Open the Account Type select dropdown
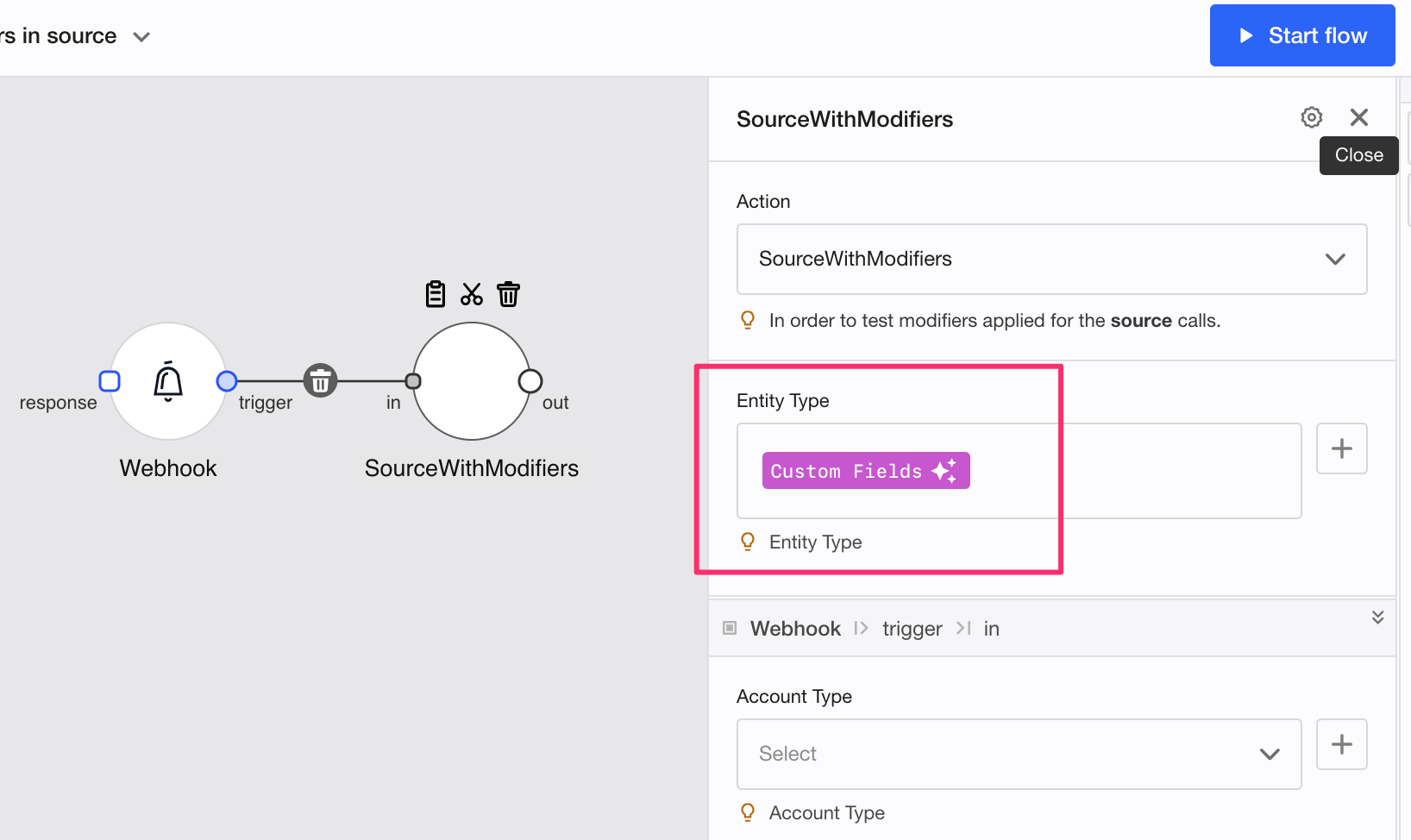 click(x=1019, y=754)
